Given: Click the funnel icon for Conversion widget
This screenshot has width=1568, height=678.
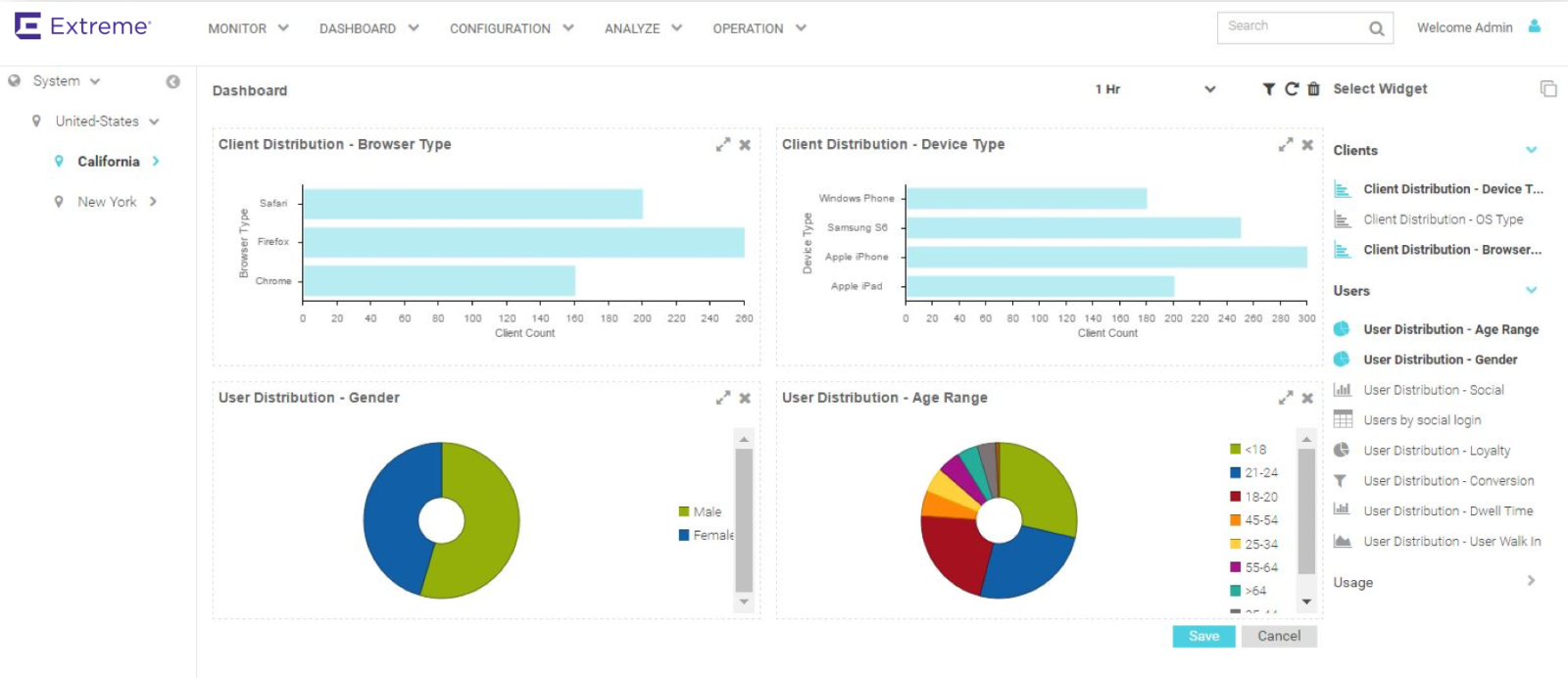Looking at the screenshot, I should pyautogui.click(x=1340, y=481).
